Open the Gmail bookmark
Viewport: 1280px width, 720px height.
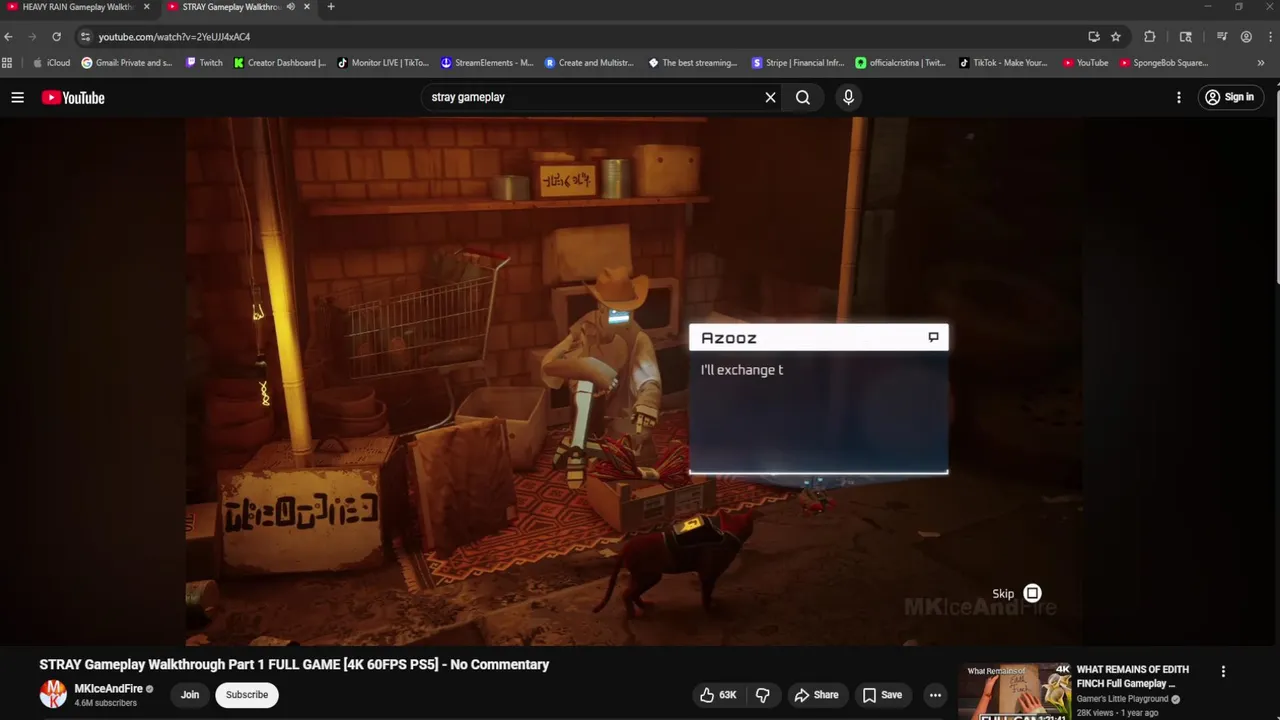click(x=127, y=63)
